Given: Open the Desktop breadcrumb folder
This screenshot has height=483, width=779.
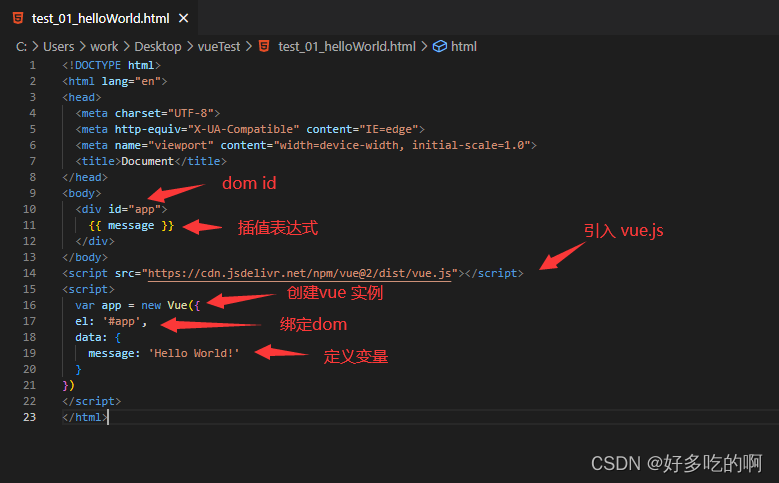Looking at the screenshot, I should click(158, 47).
